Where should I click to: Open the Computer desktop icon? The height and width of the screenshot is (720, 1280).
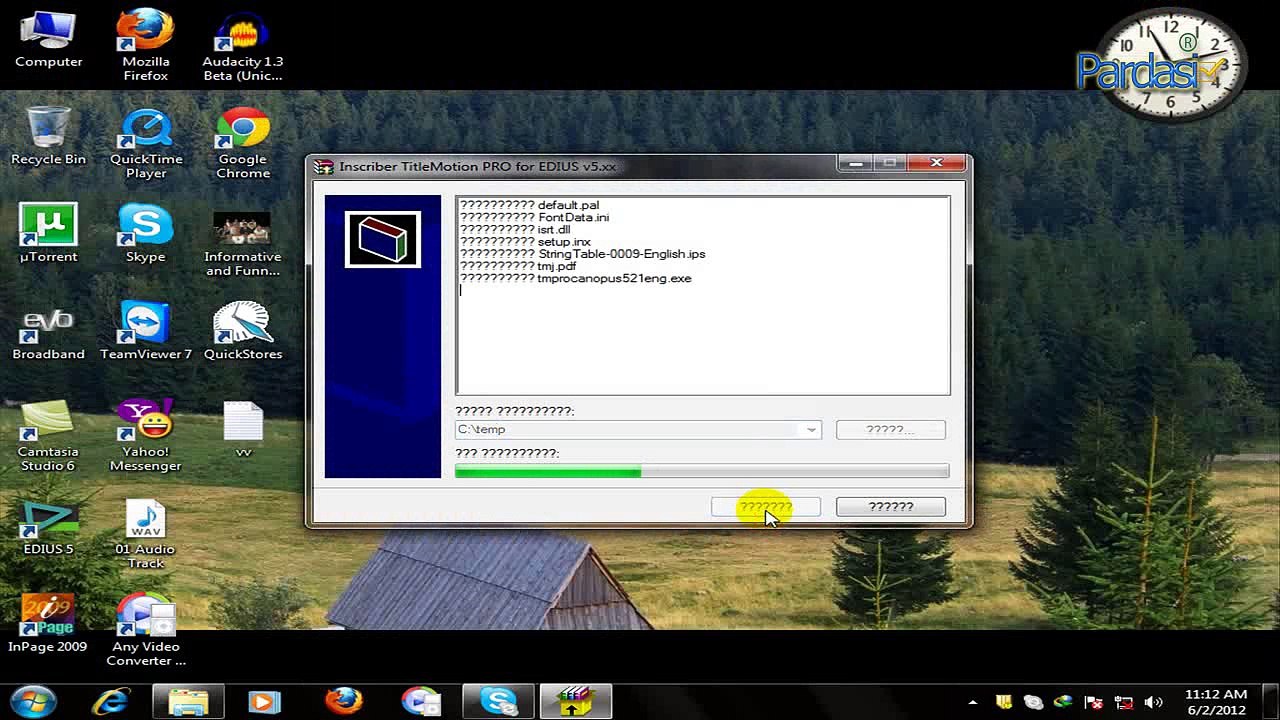click(48, 40)
